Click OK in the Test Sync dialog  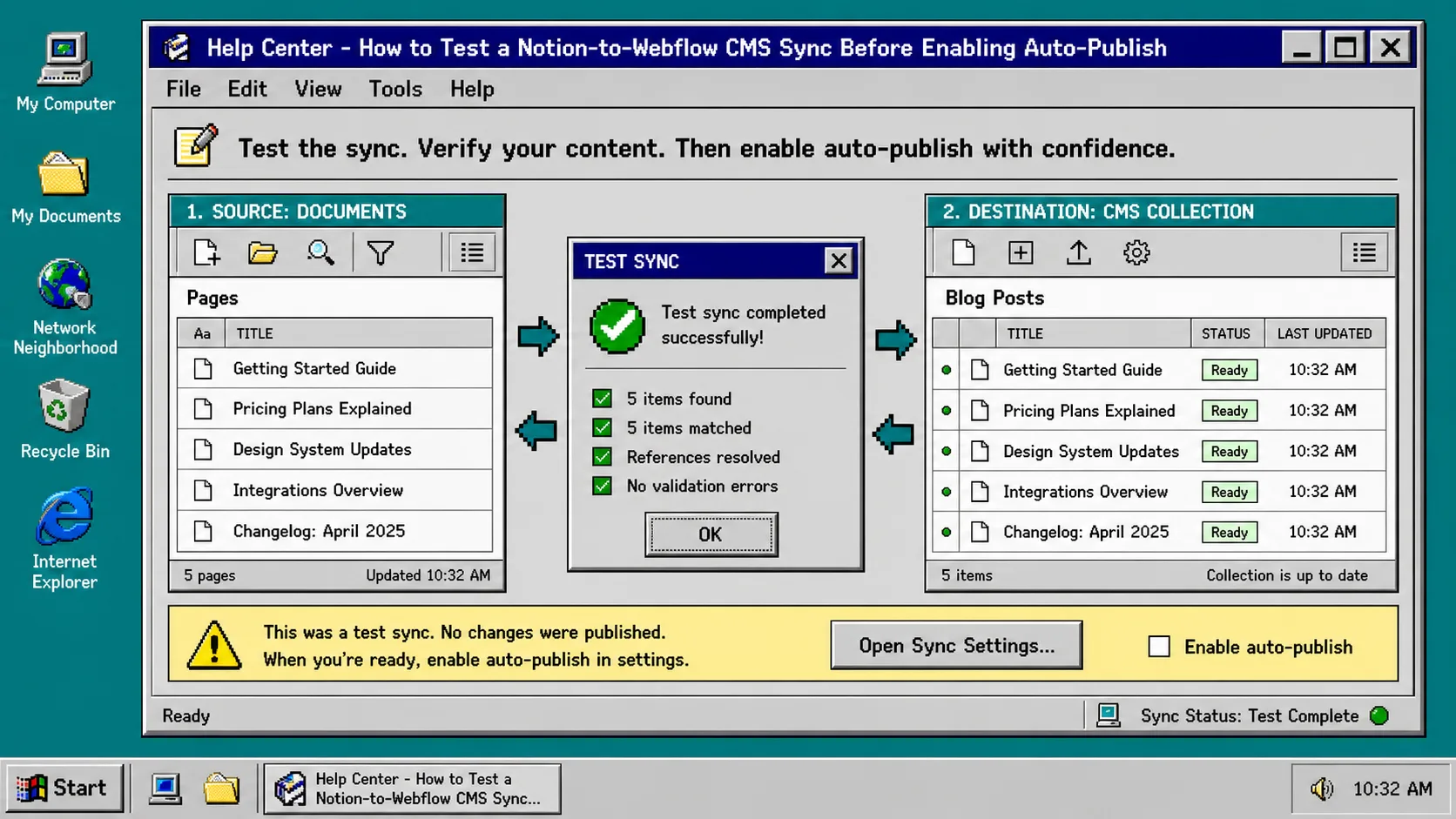[711, 534]
